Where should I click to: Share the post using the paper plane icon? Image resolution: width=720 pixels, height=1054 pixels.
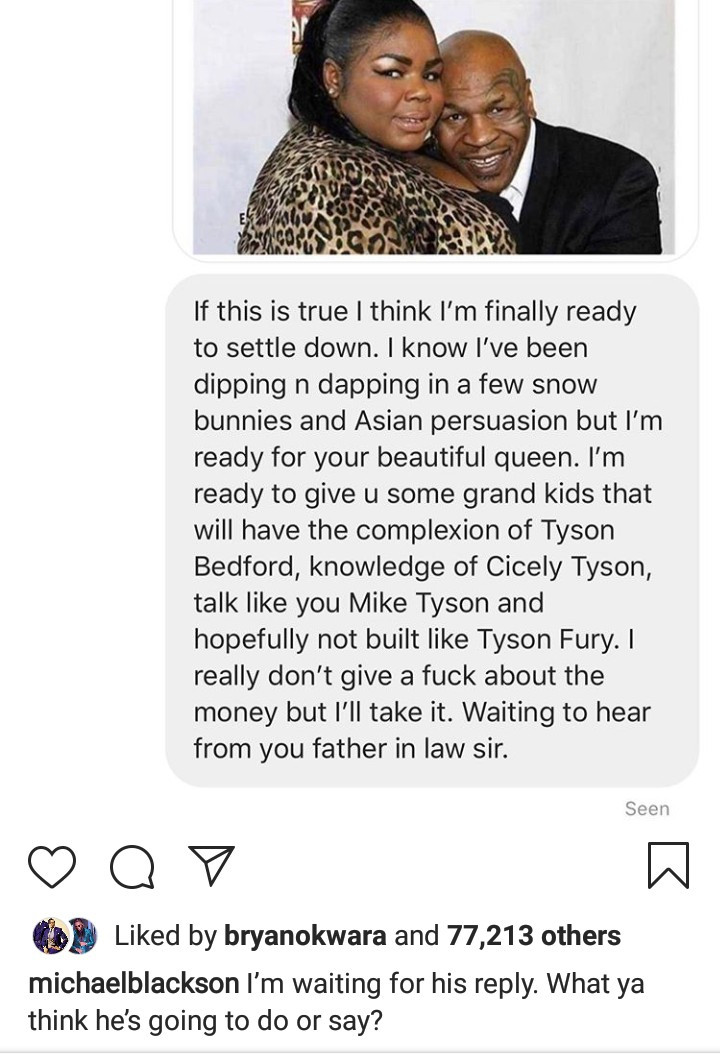(212, 864)
